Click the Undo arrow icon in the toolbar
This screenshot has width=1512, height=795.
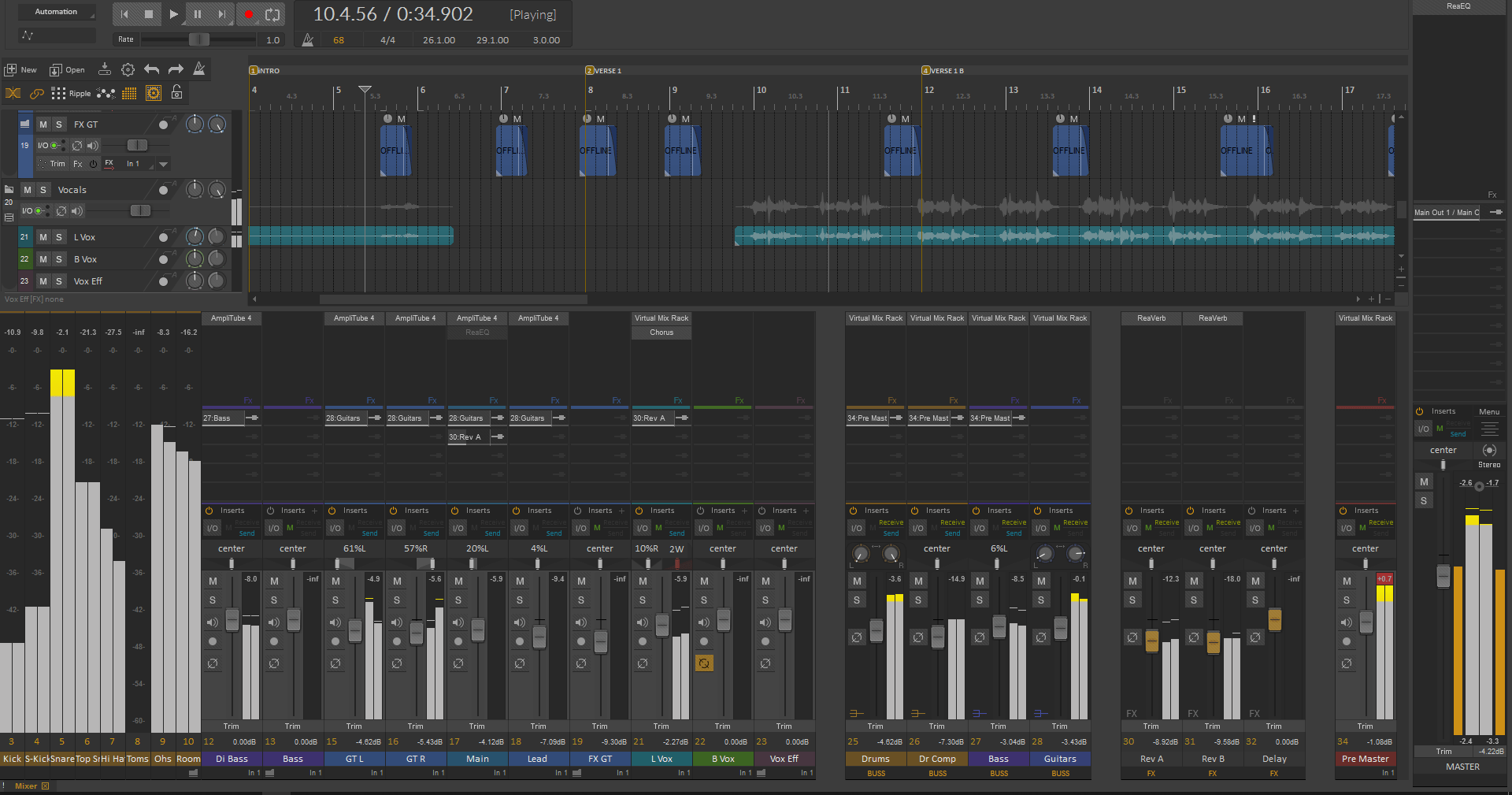[152, 69]
